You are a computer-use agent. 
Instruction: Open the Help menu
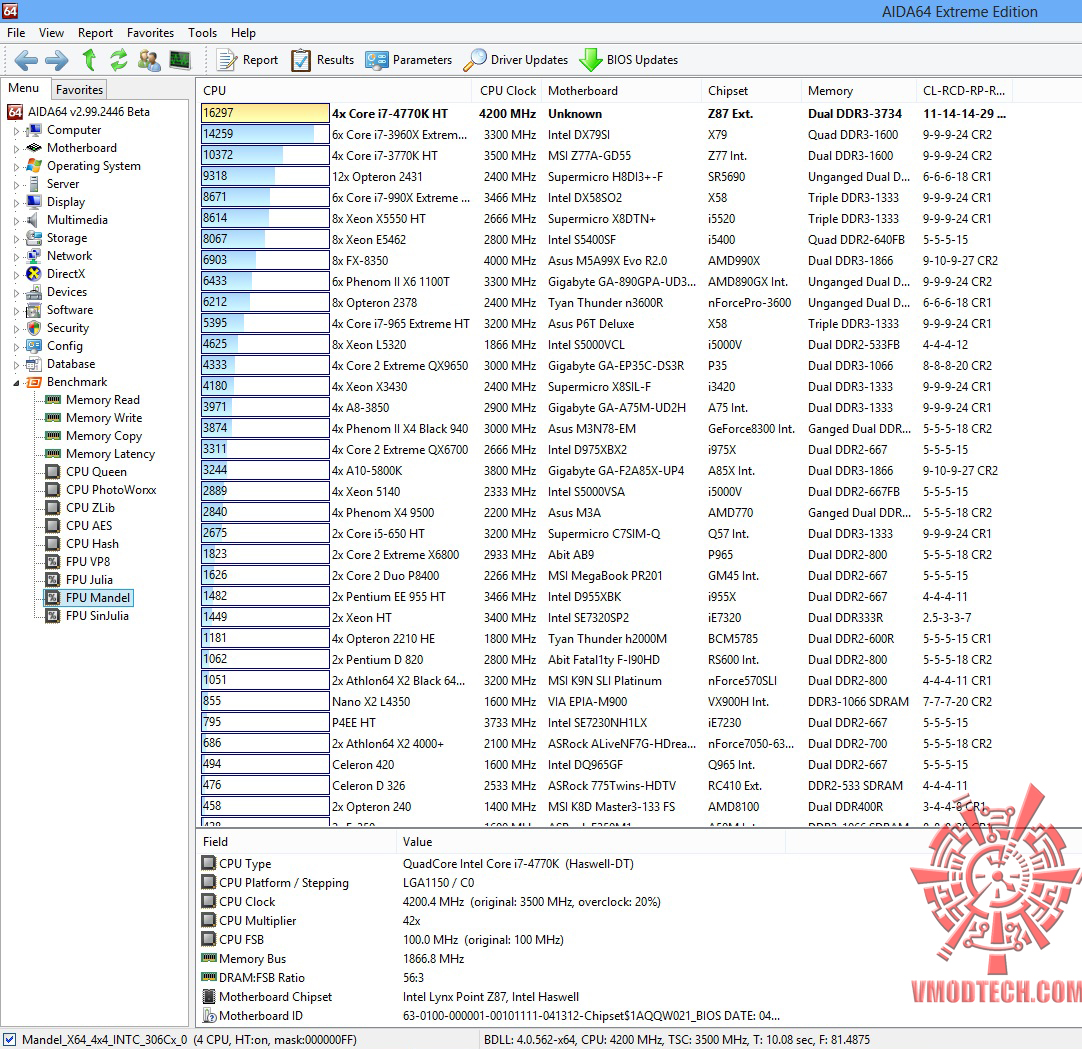(243, 32)
